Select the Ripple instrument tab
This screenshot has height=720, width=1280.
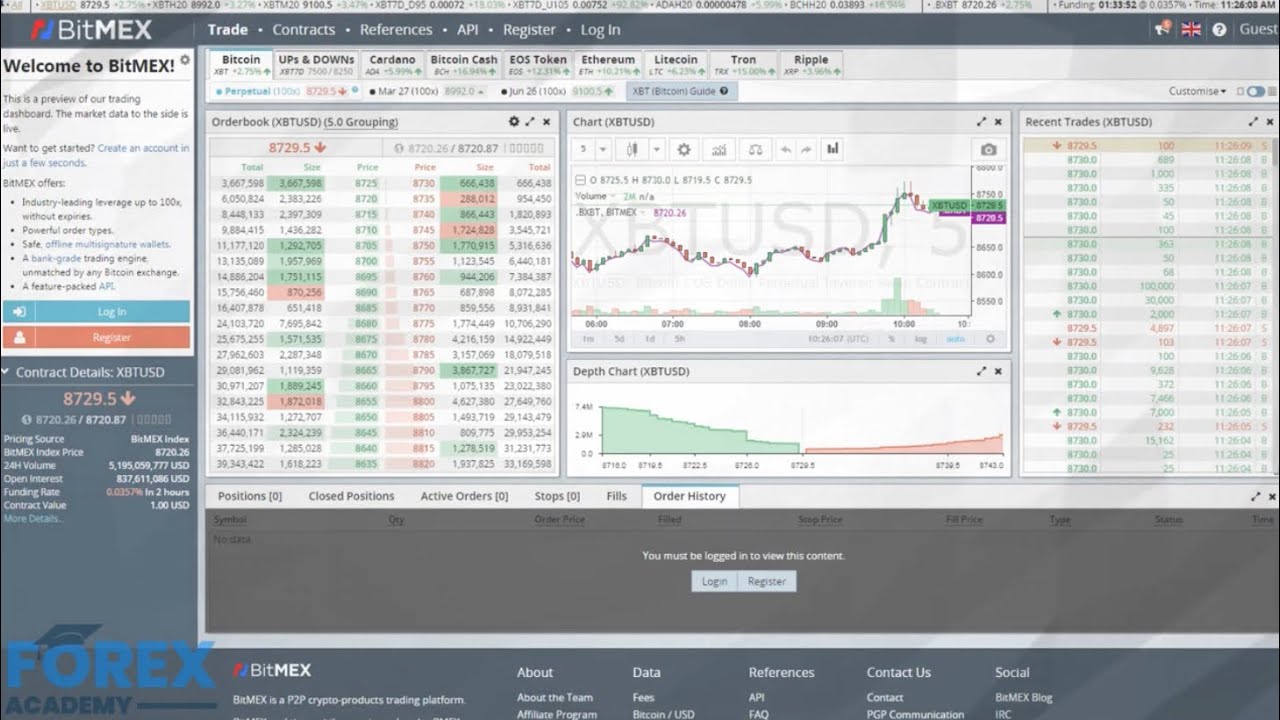tap(811, 65)
